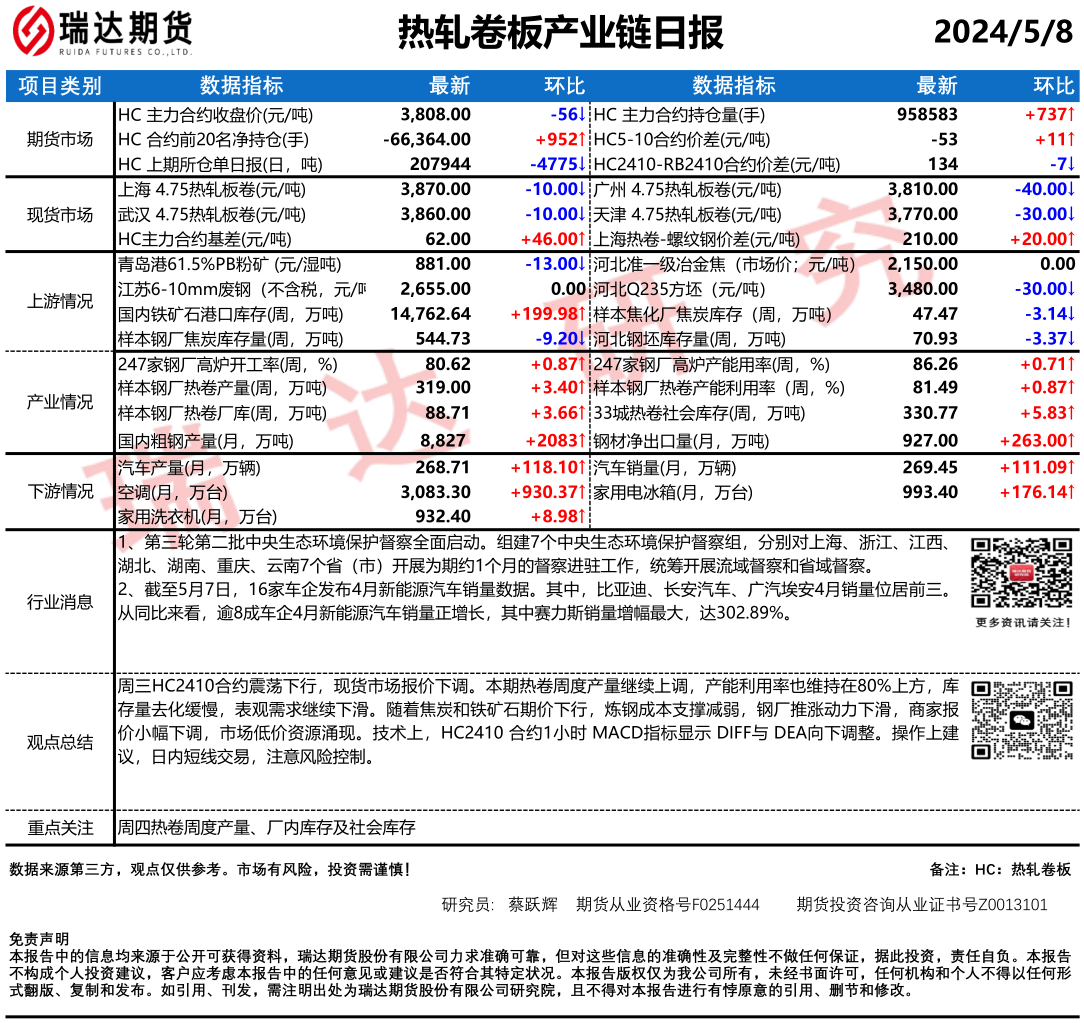Click the 期货市场 category label
The width and height of the screenshot is (1084, 1023).
60,139
